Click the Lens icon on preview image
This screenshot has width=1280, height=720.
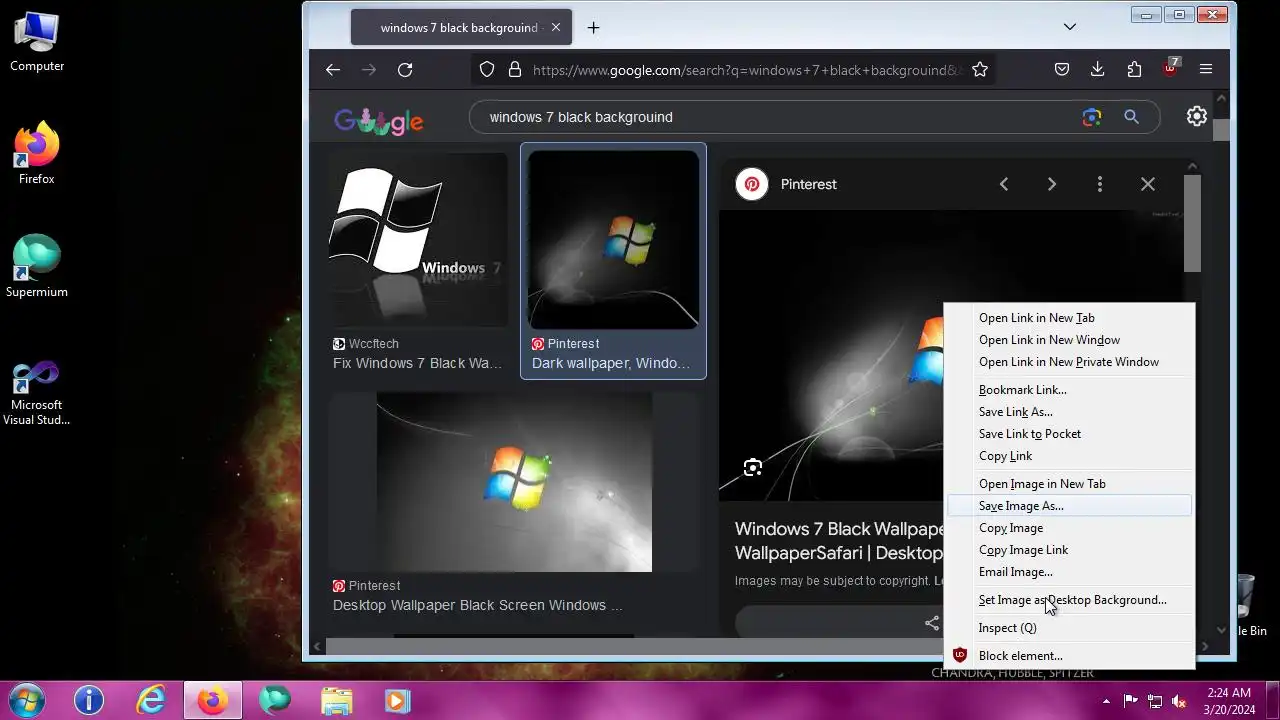pyautogui.click(x=753, y=467)
